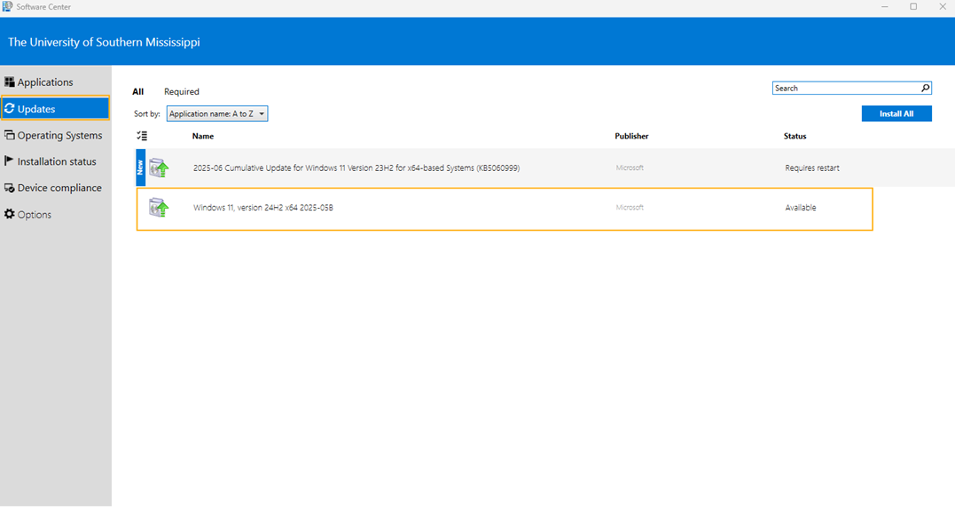Maximize the Software Center window
The width and height of the screenshot is (958, 508).
913,7
